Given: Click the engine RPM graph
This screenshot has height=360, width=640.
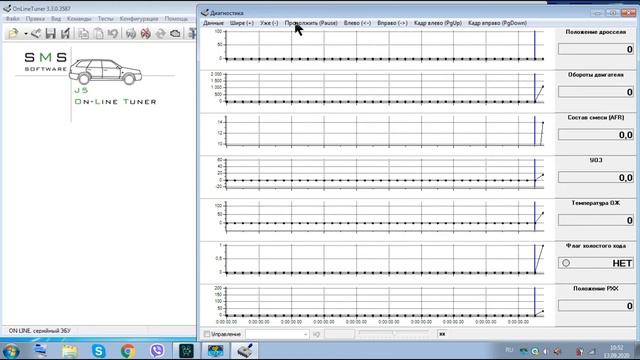Looking at the screenshot, I should (384, 89).
